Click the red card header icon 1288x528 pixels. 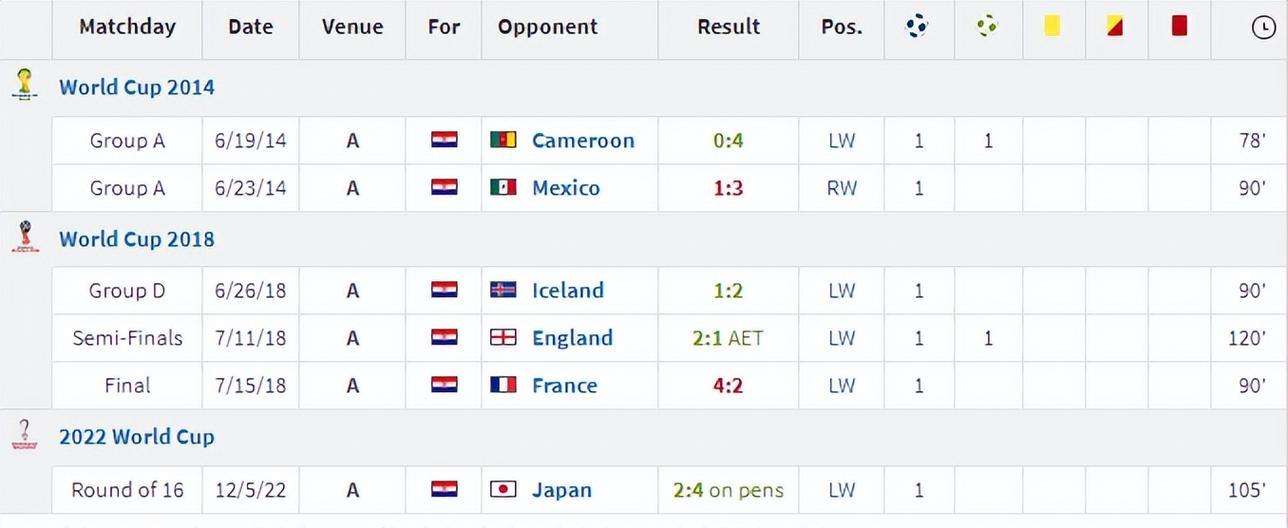pos(1179,26)
